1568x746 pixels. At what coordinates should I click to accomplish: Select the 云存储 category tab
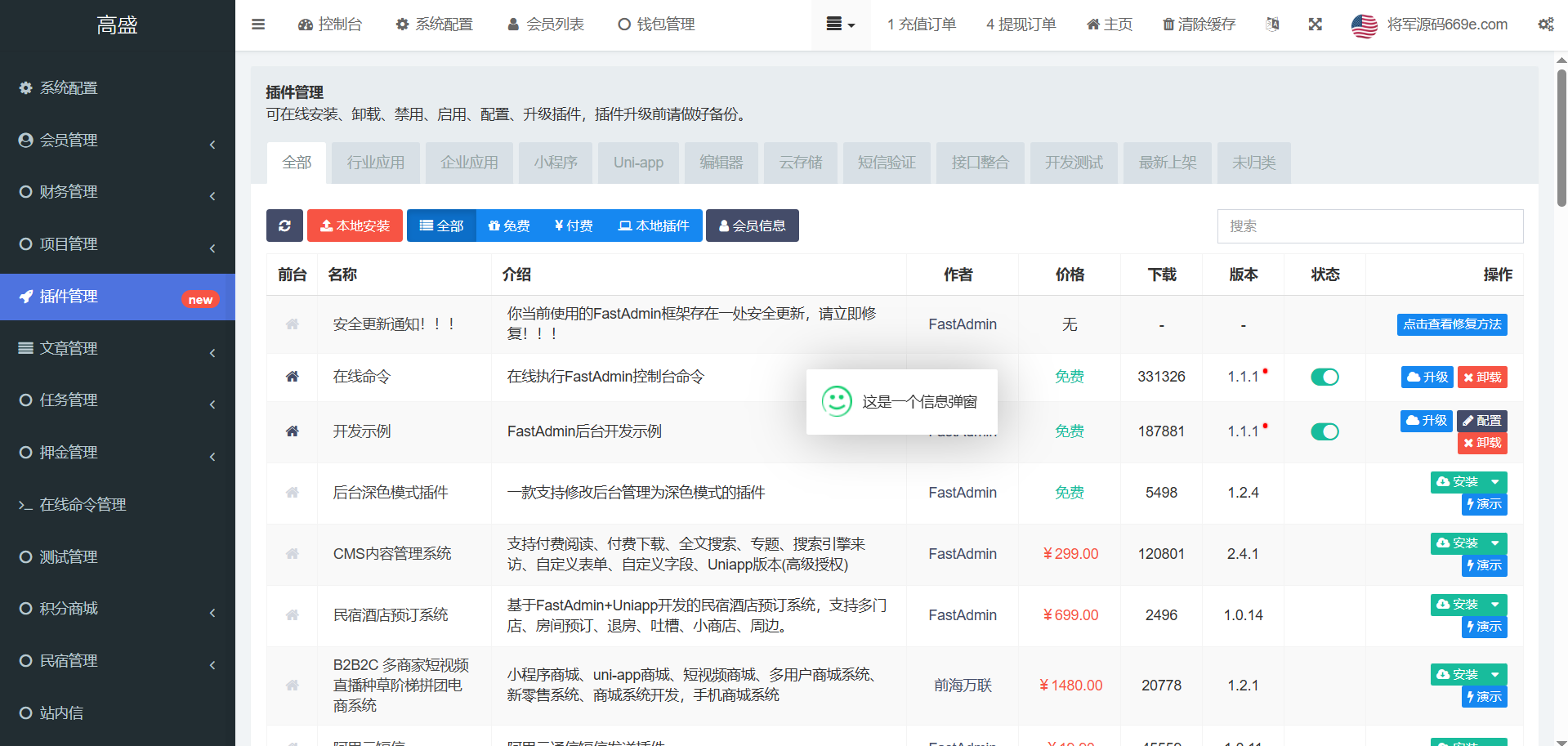pos(801,163)
